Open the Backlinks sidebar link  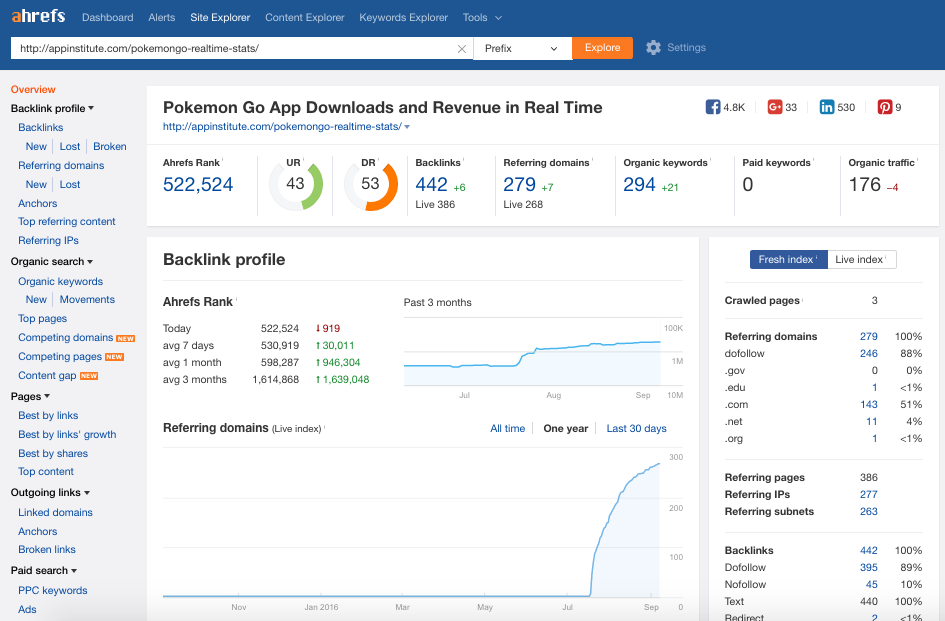pyautogui.click(x=40, y=128)
